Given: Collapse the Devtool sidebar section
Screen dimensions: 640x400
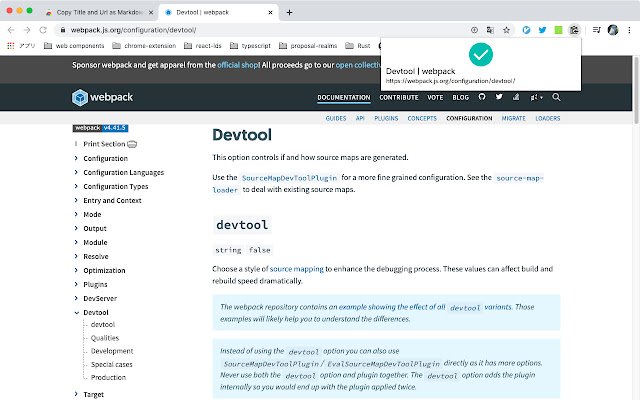Looking at the screenshot, I should pos(76,313).
